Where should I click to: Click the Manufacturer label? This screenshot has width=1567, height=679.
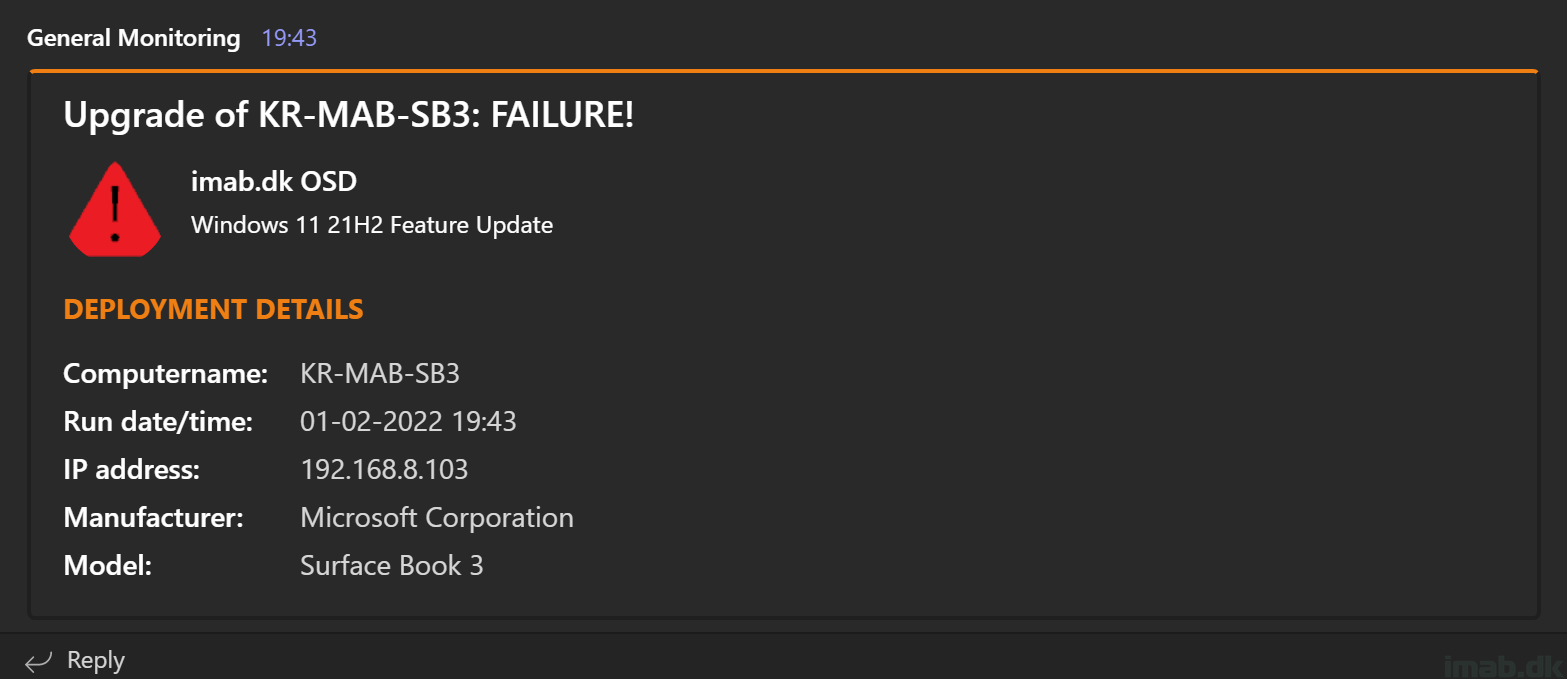153,518
